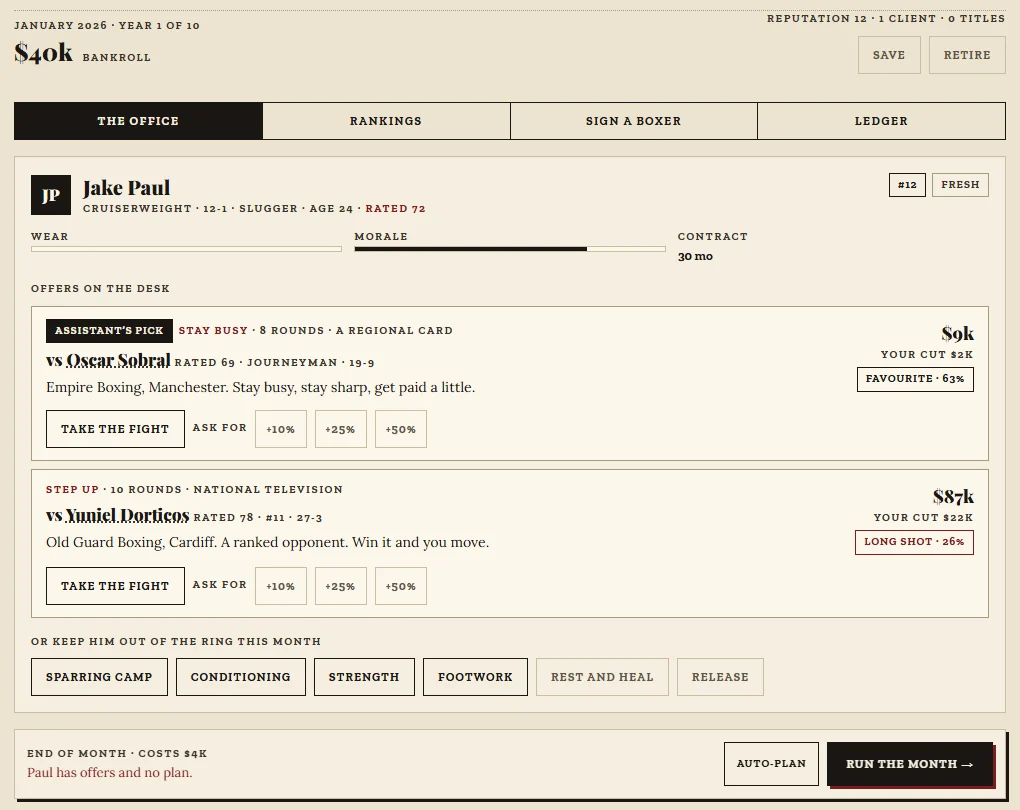Open the Sign a Boxer tab
This screenshot has width=1020, height=810.
click(x=634, y=121)
